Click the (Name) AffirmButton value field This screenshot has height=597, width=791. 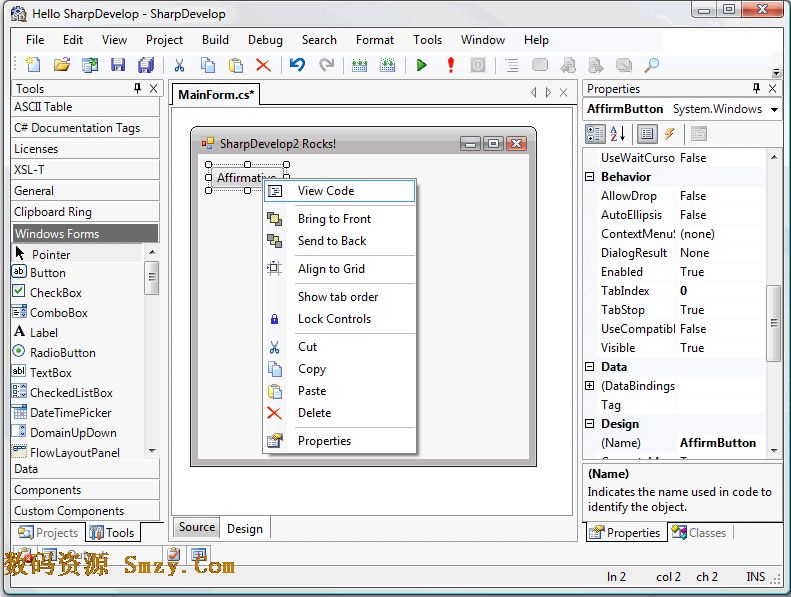click(x=721, y=443)
